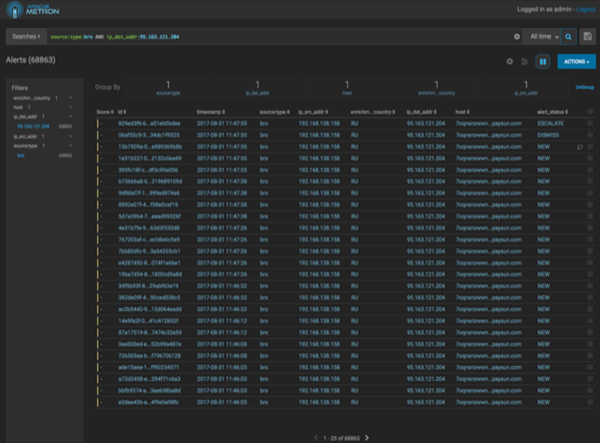The width and height of the screenshot is (600, 443).
Task: Open alerts table settings gear
Action: 510,61
